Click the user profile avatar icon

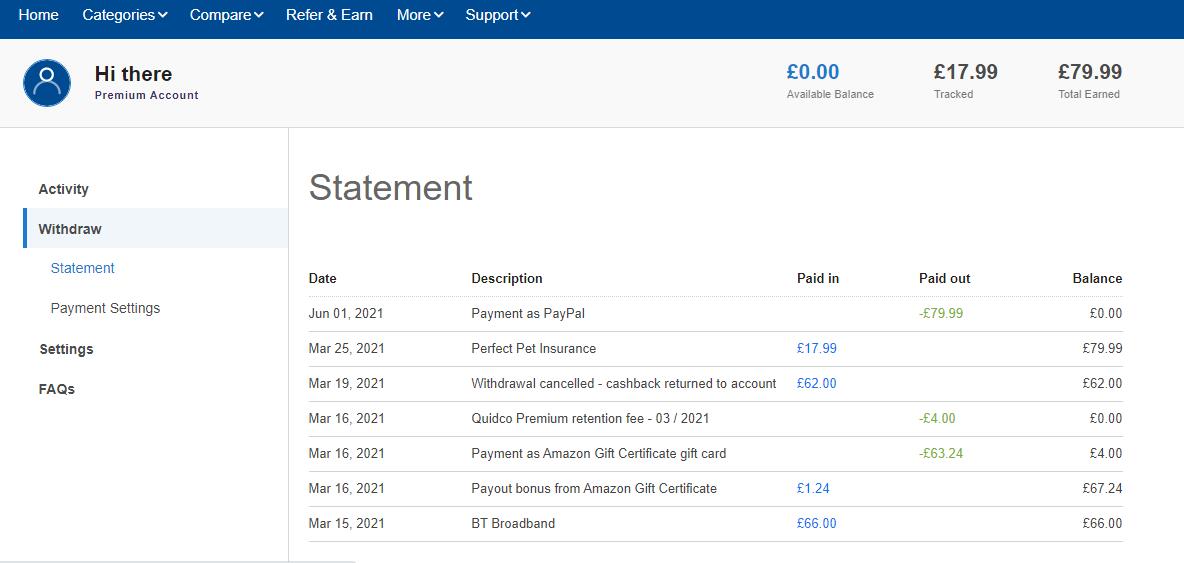click(x=47, y=83)
